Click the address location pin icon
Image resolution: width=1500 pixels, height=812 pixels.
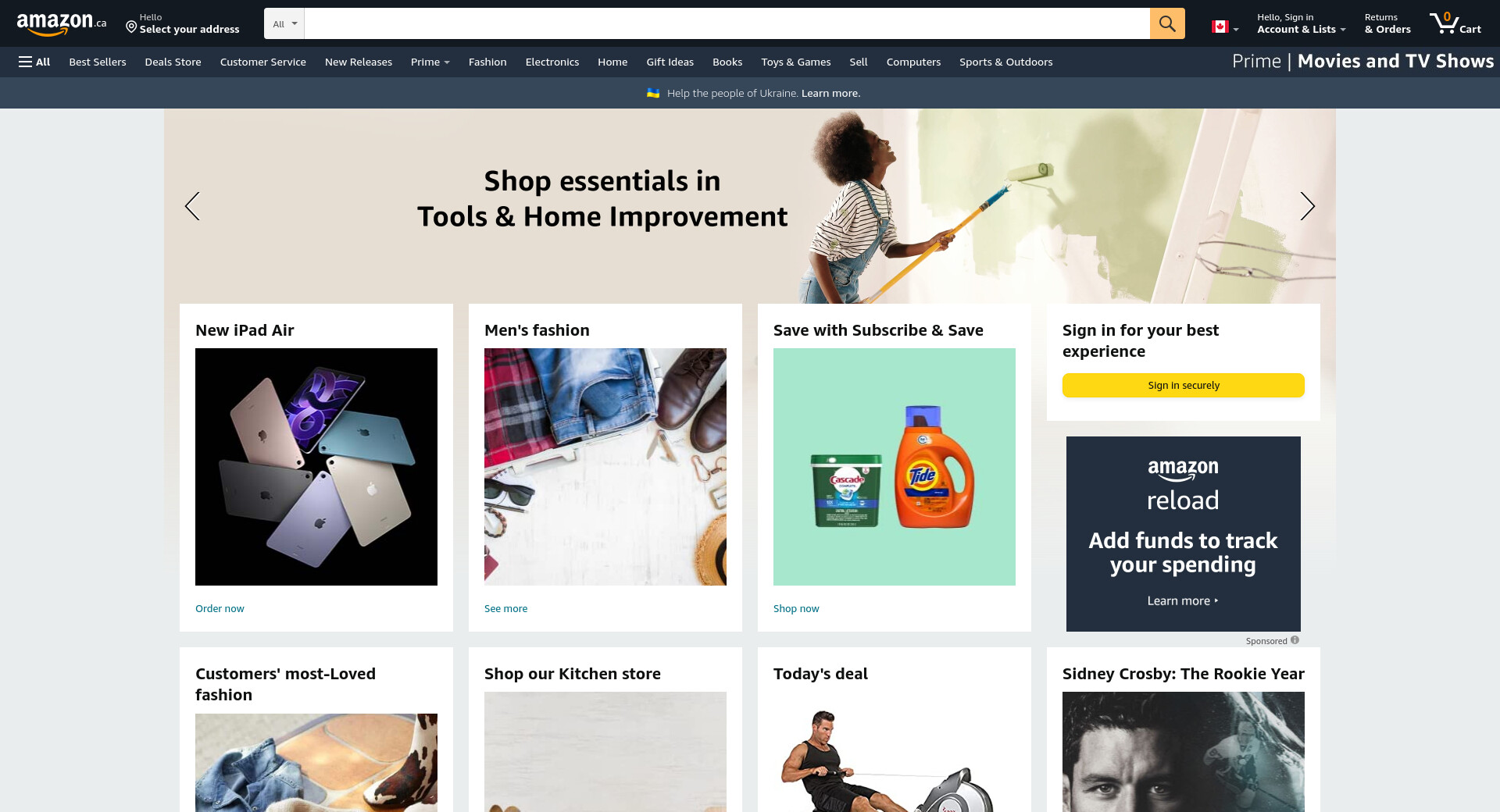pos(131,27)
